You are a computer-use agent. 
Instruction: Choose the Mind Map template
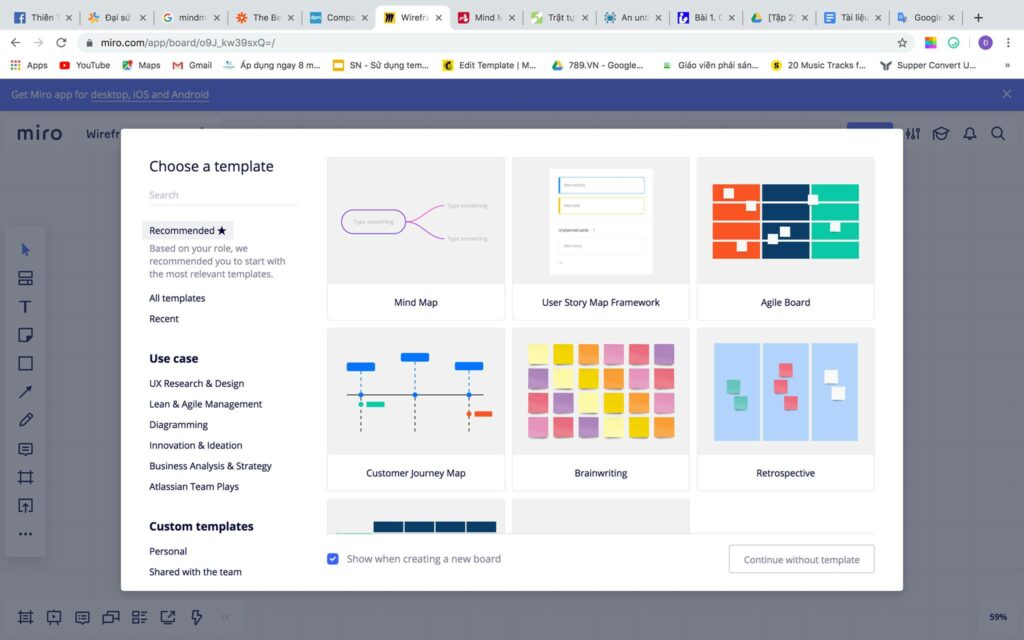(416, 238)
